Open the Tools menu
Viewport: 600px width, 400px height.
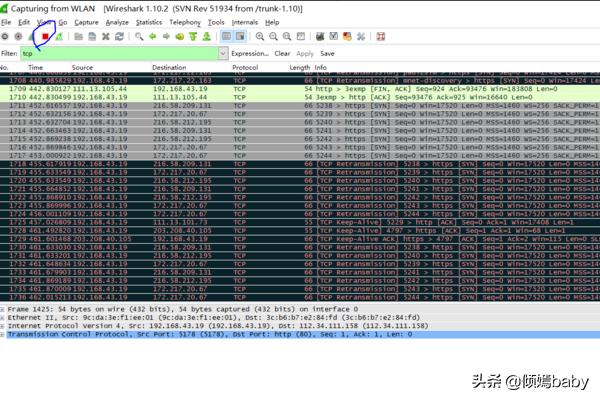216,22
